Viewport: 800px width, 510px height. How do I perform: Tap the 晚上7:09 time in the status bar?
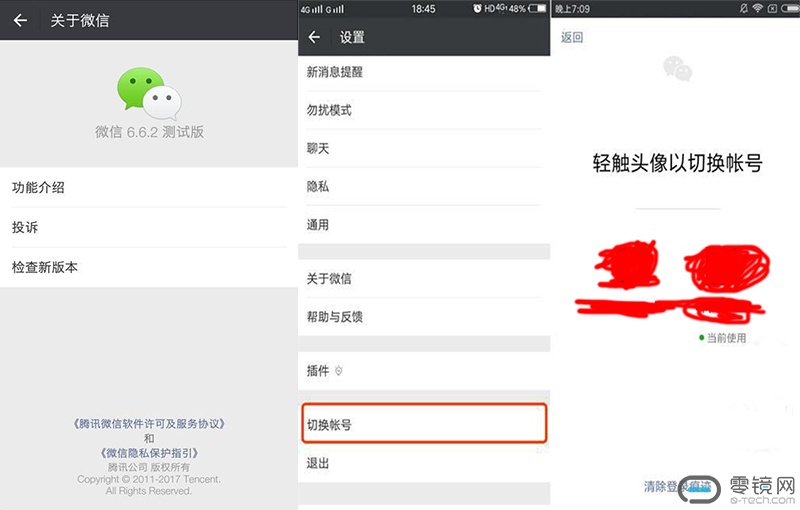click(x=572, y=9)
